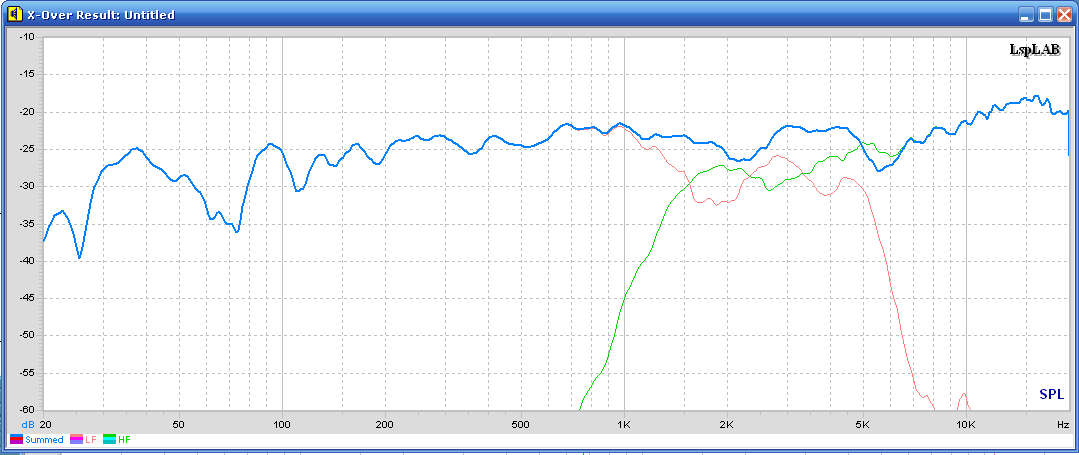1079x455 pixels.
Task: Click the -40 level axis label
Action: point(28,261)
